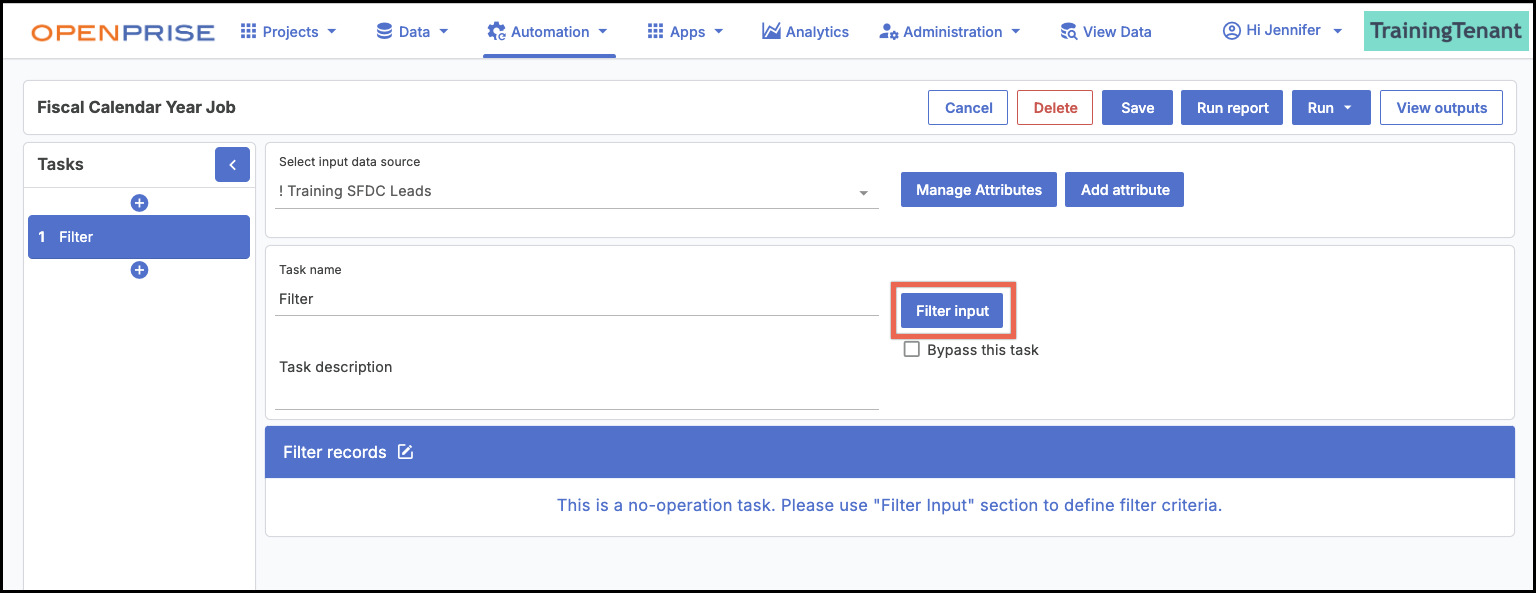Image resolution: width=1536 pixels, height=593 pixels.
Task: Click the Task name field
Action: pyautogui.click(x=577, y=299)
